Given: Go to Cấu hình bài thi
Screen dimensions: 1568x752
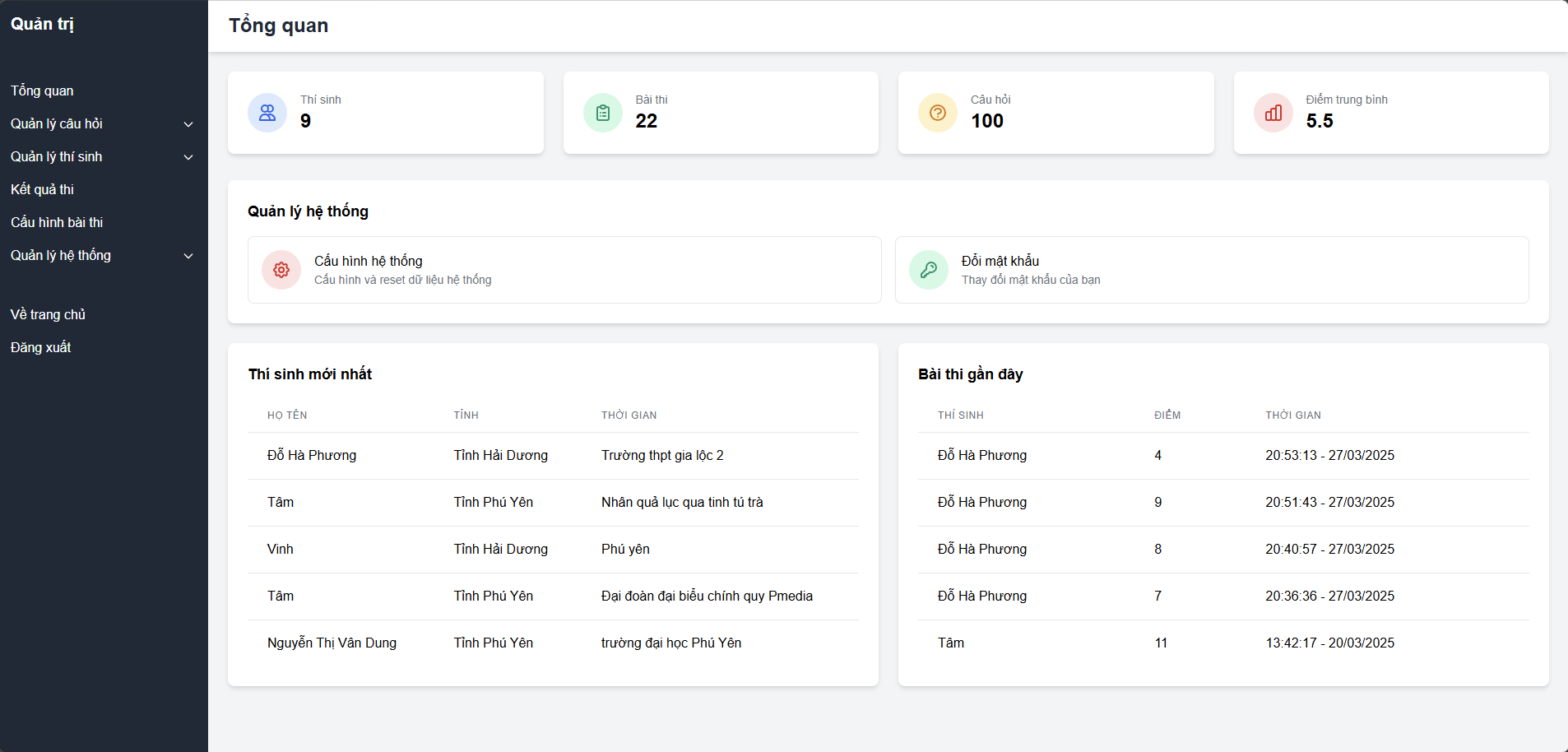Looking at the screenshot, I should click(x=57, y=222).
